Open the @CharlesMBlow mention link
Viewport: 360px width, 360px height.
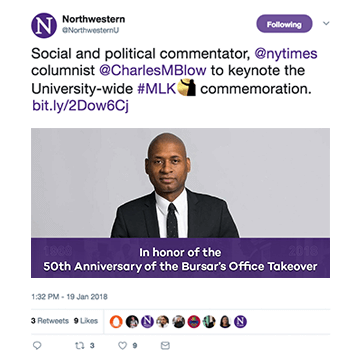(x=153, y=71)
